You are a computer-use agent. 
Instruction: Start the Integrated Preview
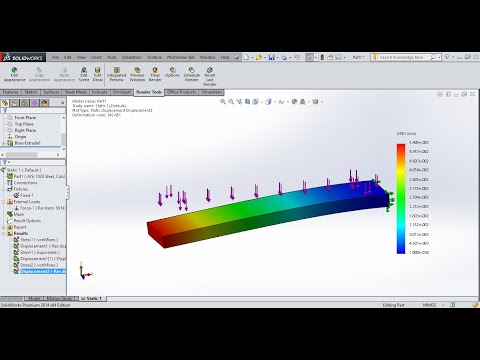coord(116,74)
